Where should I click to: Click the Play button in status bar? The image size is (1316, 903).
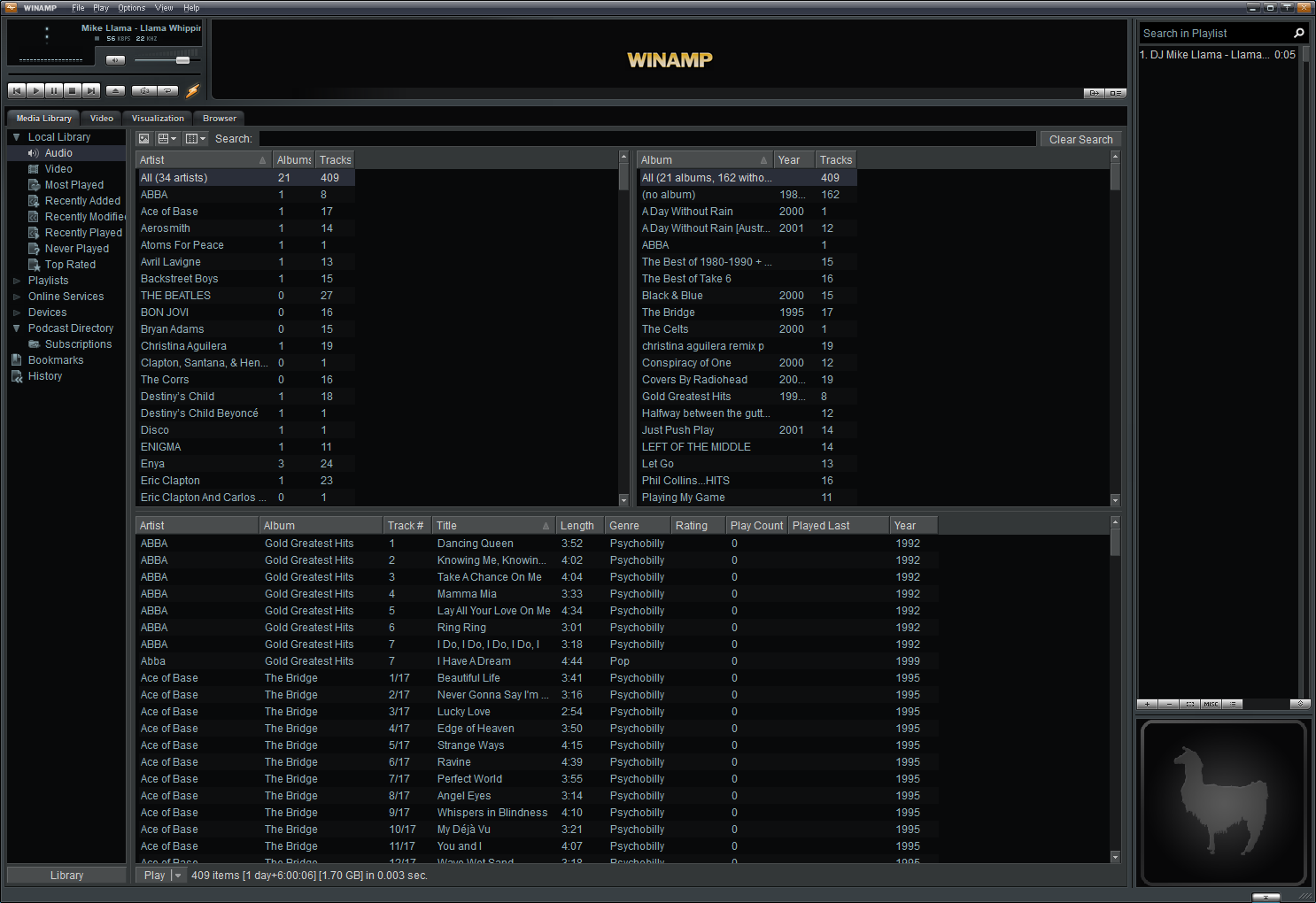pyautogui.click(x=154, y=876)
